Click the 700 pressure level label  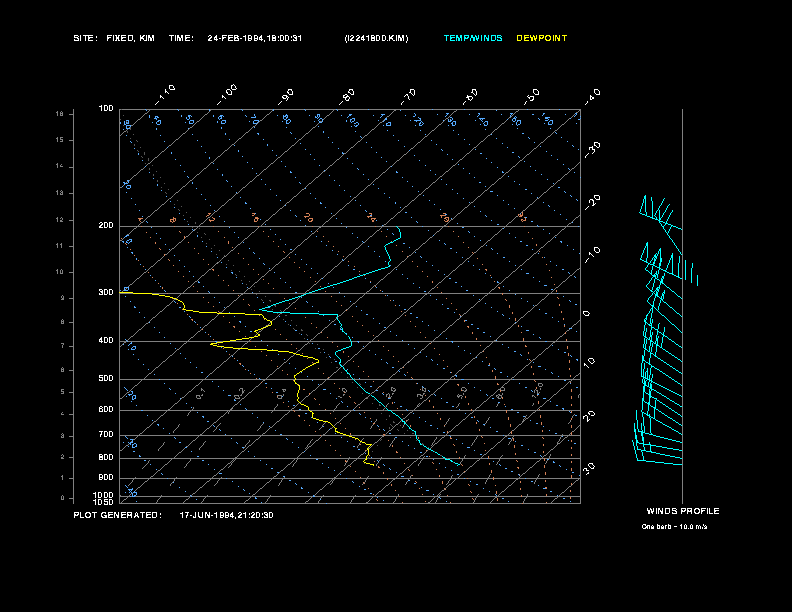(x=106, y=435)
